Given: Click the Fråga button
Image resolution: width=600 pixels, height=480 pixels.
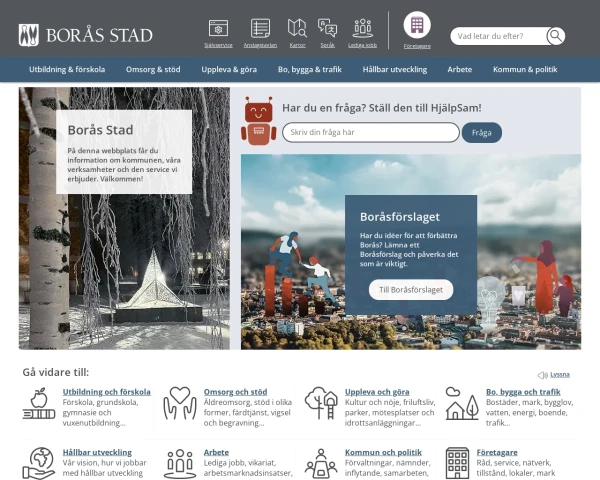Looking at the screenshot, I should coord(481,132).
